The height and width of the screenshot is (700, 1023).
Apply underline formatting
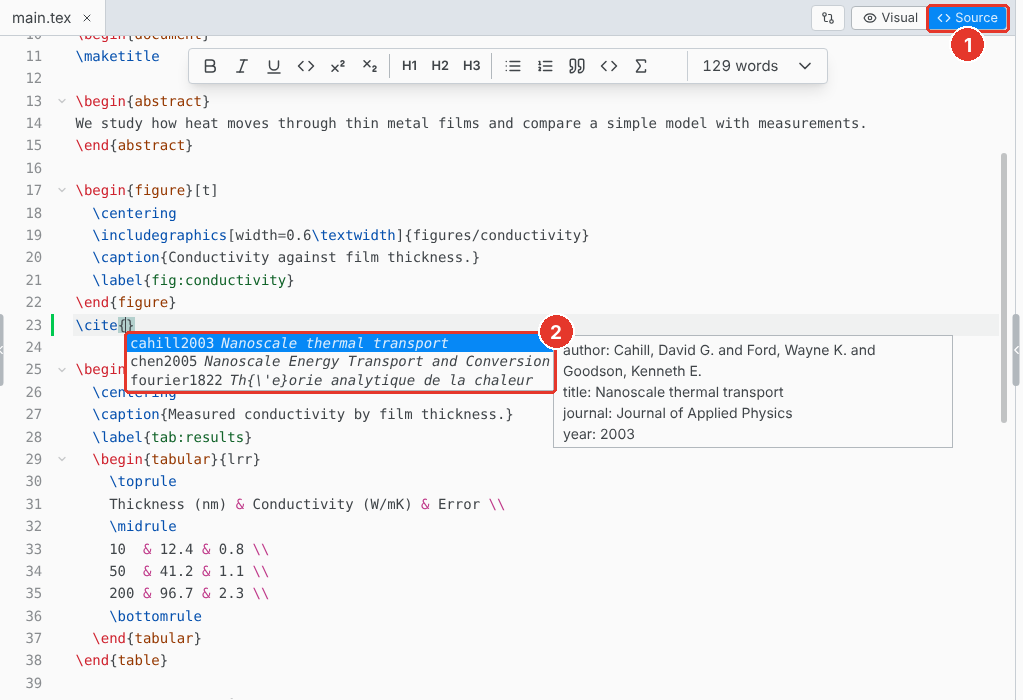(273, 66)
